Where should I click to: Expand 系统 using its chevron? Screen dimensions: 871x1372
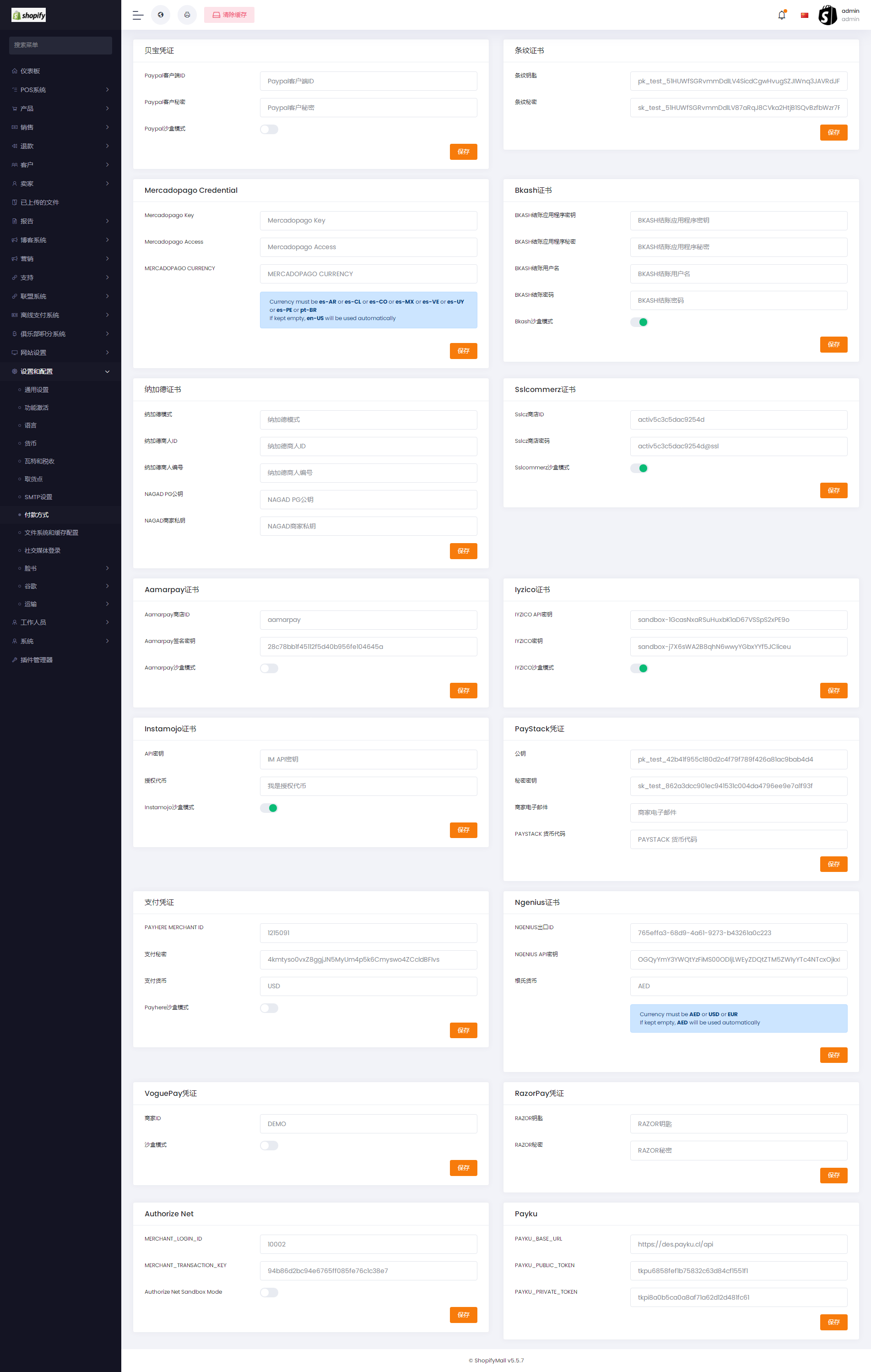[107, 641]
